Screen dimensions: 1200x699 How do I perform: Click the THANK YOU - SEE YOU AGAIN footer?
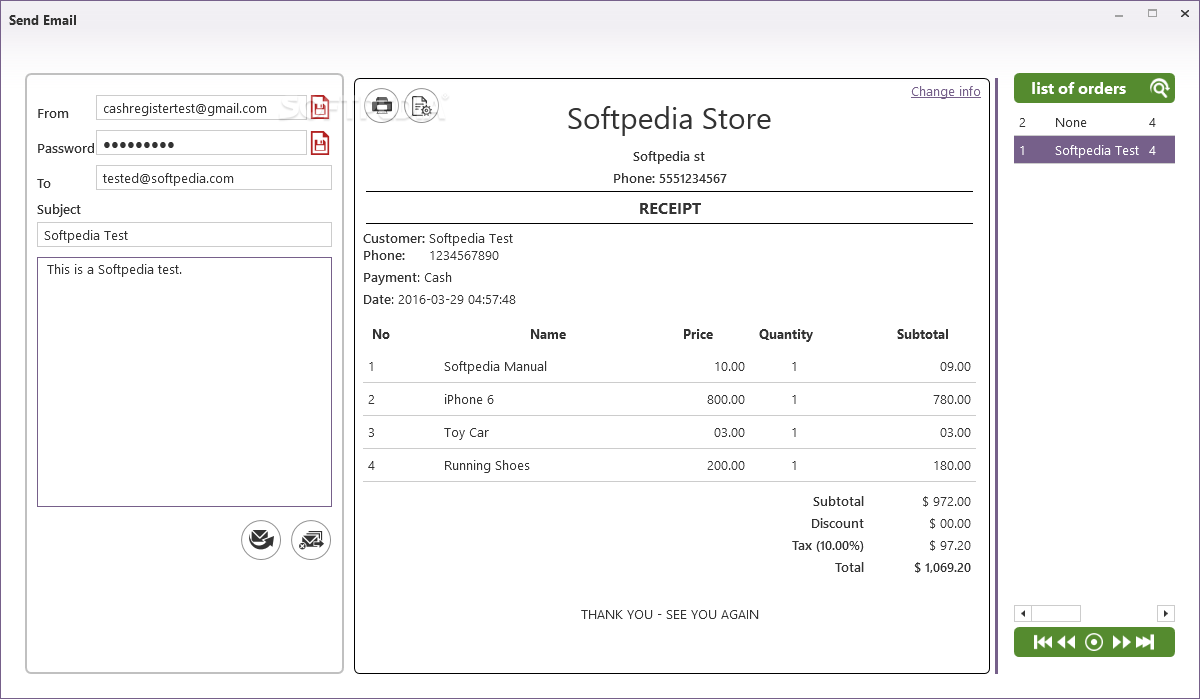tap(670, 615)
